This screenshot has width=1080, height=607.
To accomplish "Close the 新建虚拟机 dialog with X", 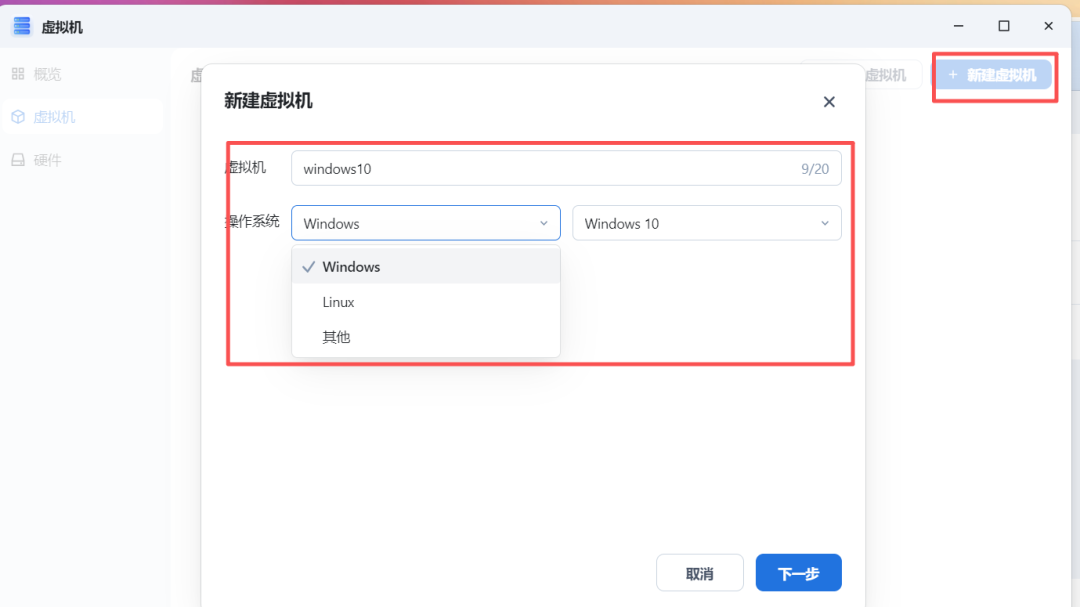I will point(829,102).
